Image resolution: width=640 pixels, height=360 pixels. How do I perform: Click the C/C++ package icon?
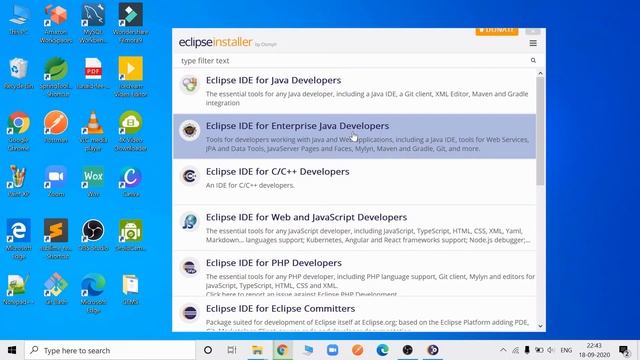(189, 176)
